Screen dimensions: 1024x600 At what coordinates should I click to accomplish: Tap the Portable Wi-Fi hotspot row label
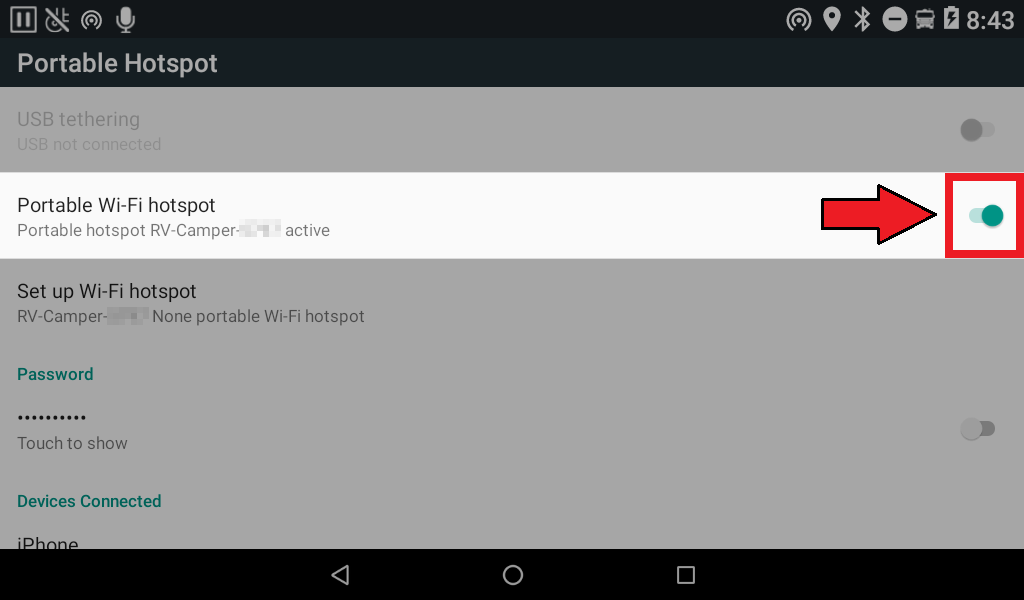coord(116,206)
